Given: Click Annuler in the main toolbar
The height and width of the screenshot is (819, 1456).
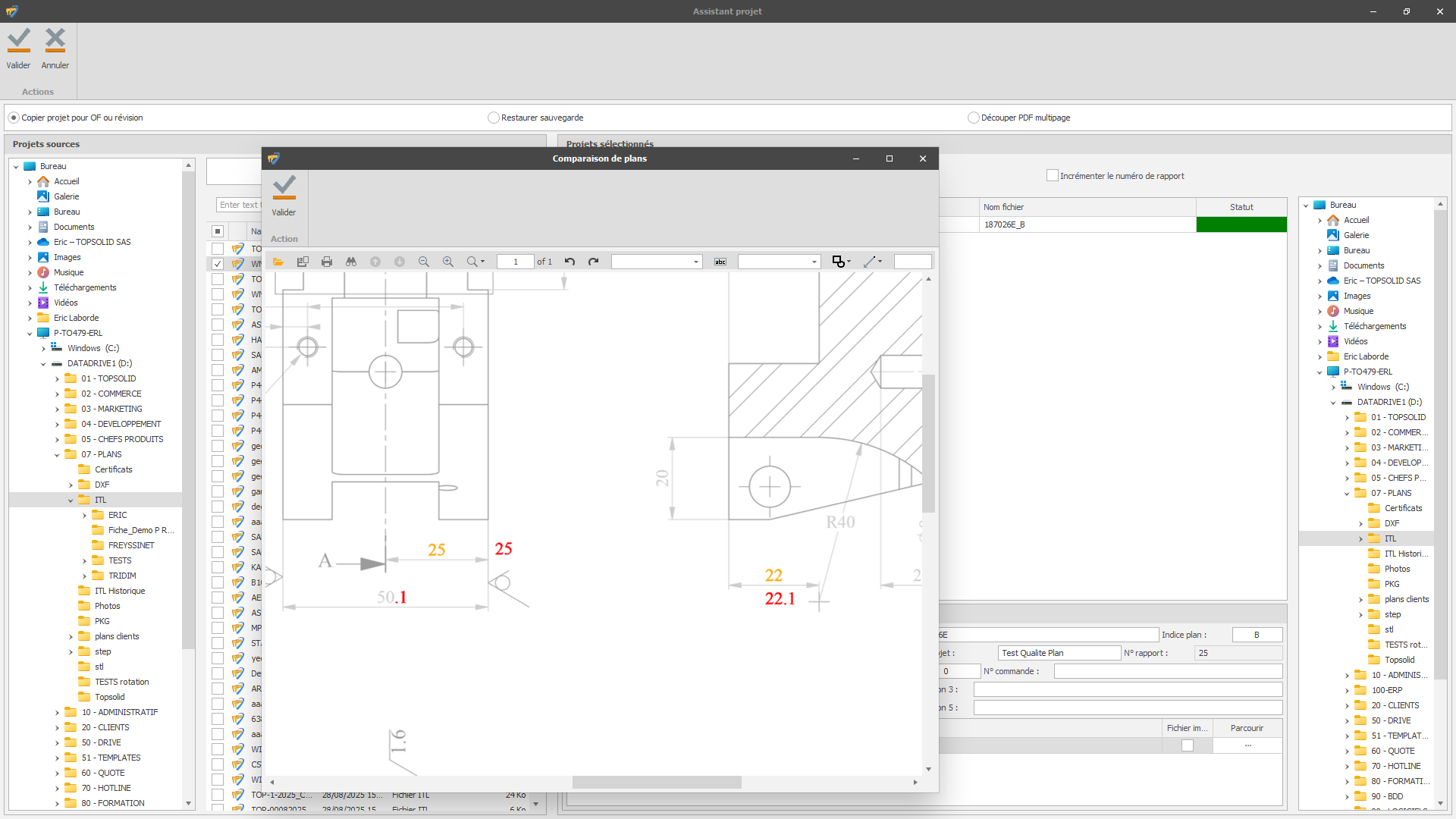Looking at the screenshot, I should pos(55,49).
